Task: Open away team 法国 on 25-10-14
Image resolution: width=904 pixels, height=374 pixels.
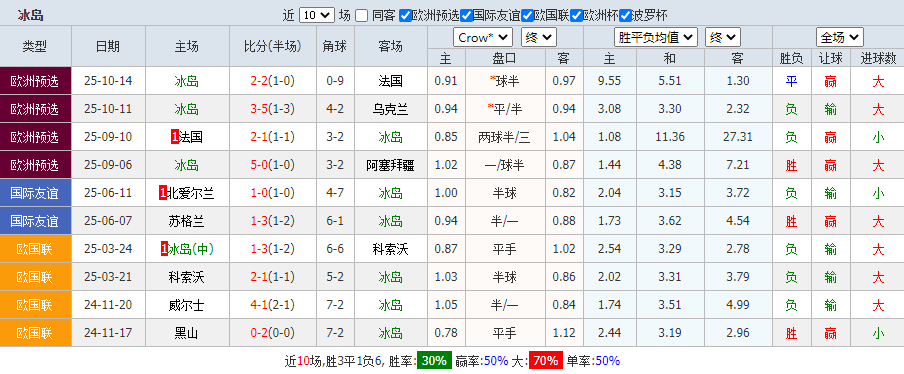Action: [x=391, y=81]
